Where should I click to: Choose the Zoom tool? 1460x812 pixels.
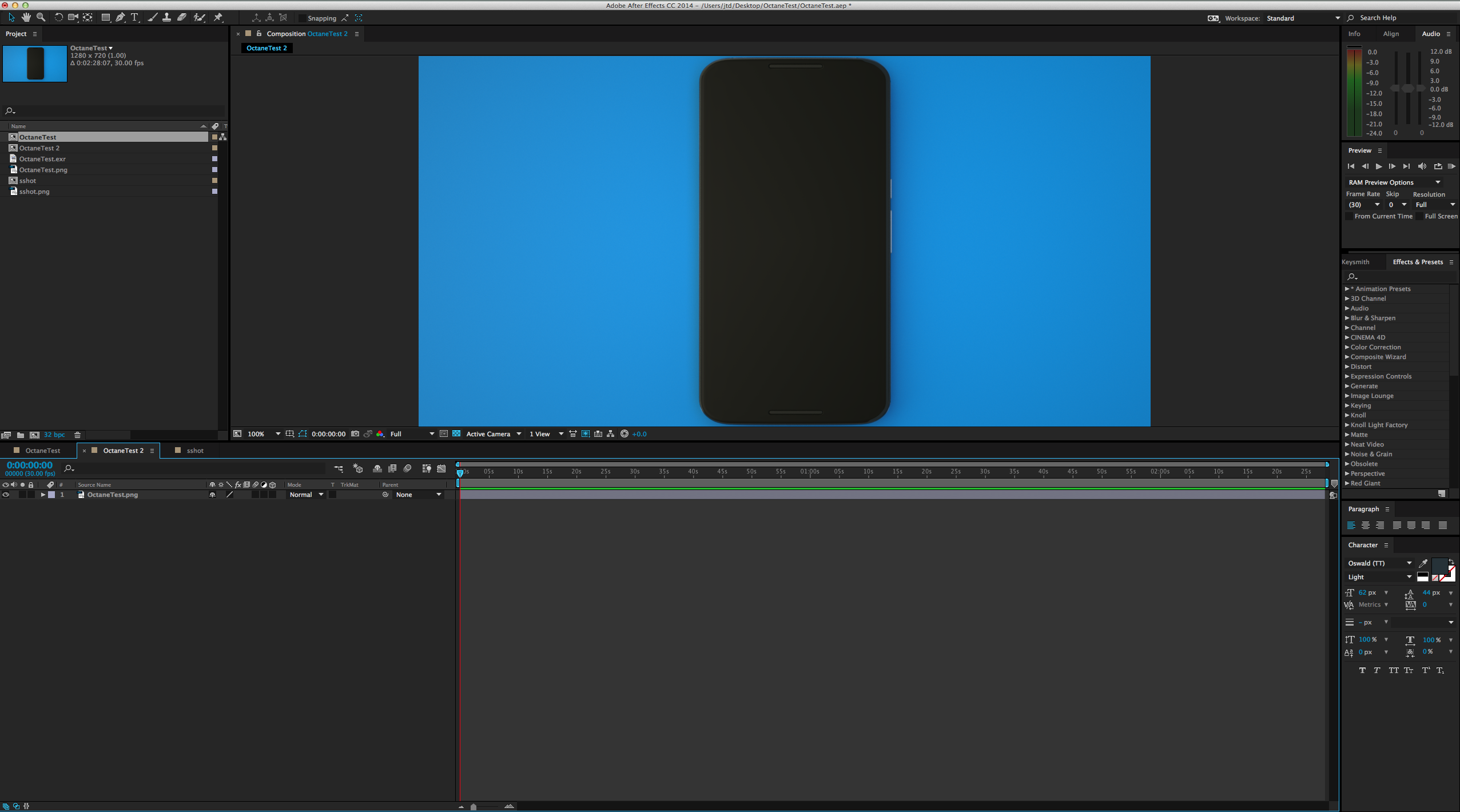click(41, 18)
